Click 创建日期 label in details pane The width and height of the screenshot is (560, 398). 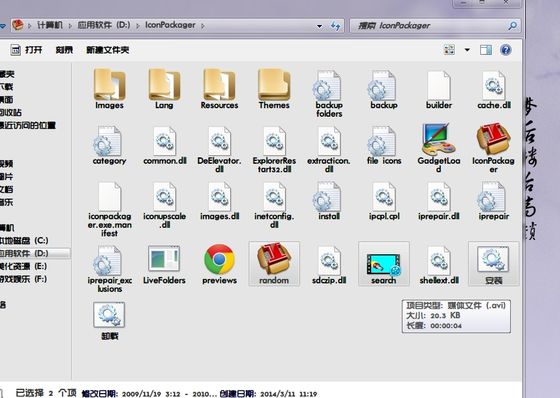coord(238,393)
